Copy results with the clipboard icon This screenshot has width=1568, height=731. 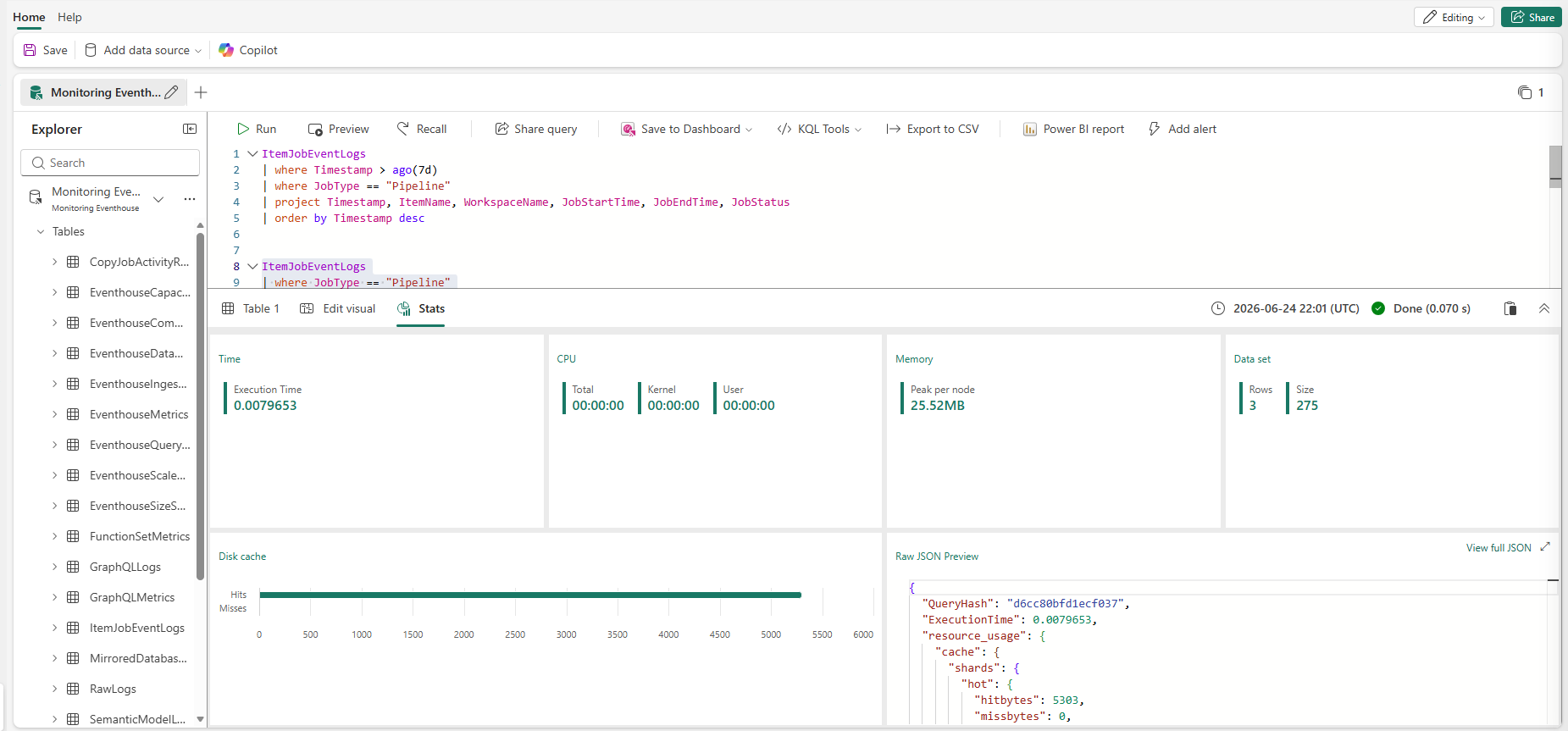1510,308
